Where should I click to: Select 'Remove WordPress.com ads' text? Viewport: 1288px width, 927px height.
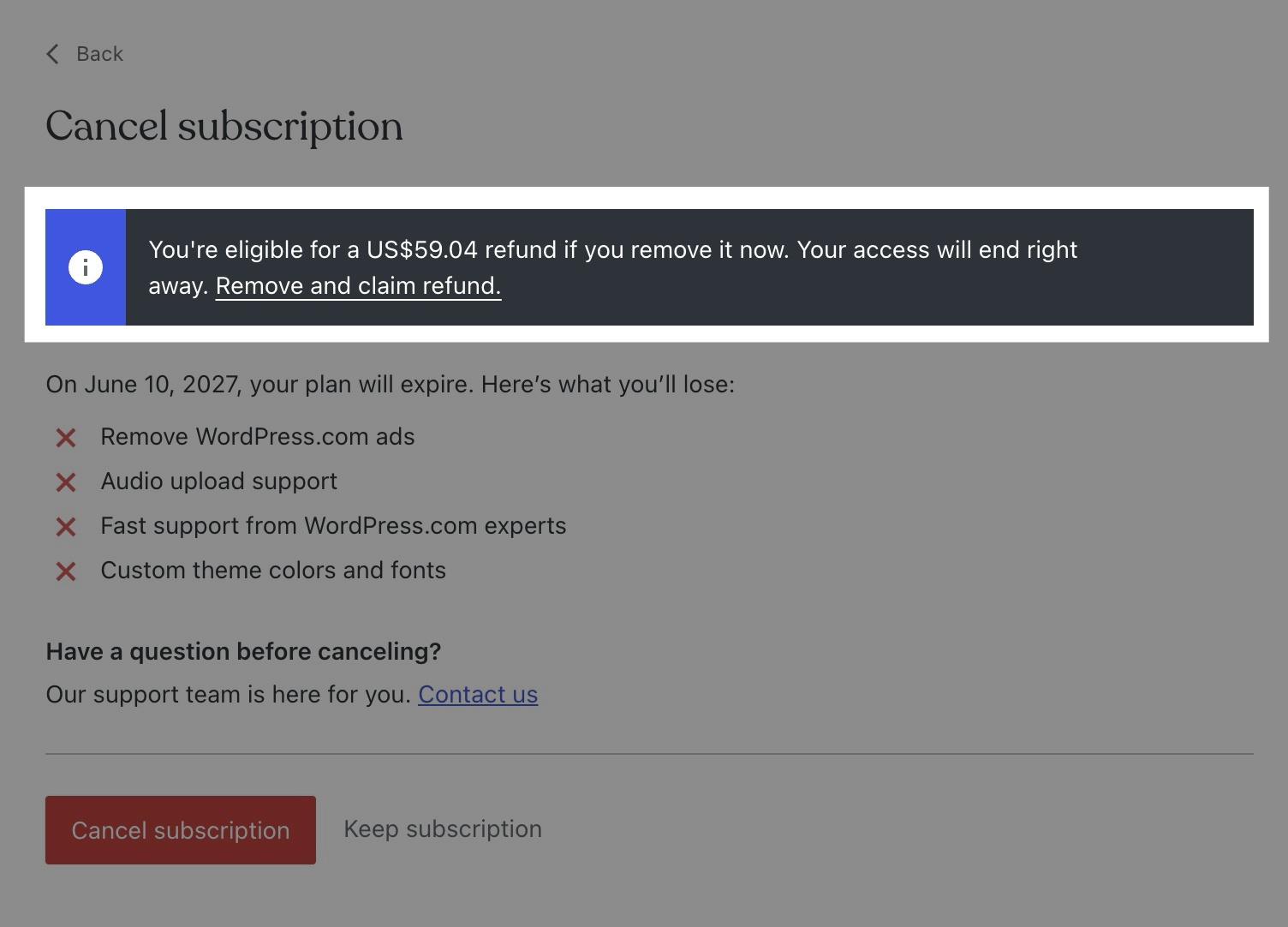(x=258, y=437)
